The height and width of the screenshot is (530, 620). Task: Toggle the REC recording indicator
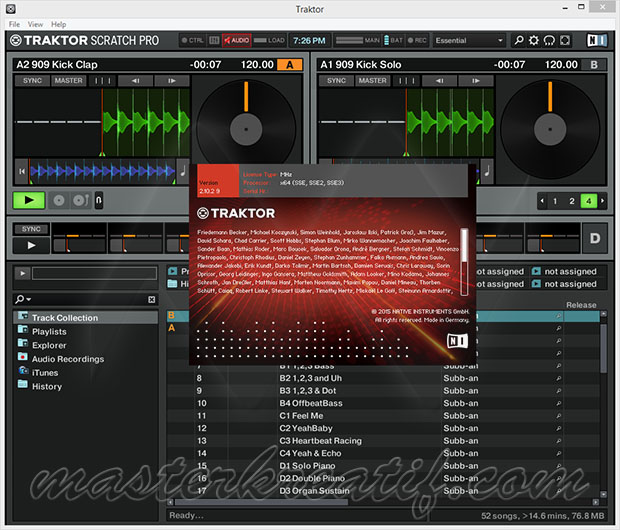tap(417, 40)
